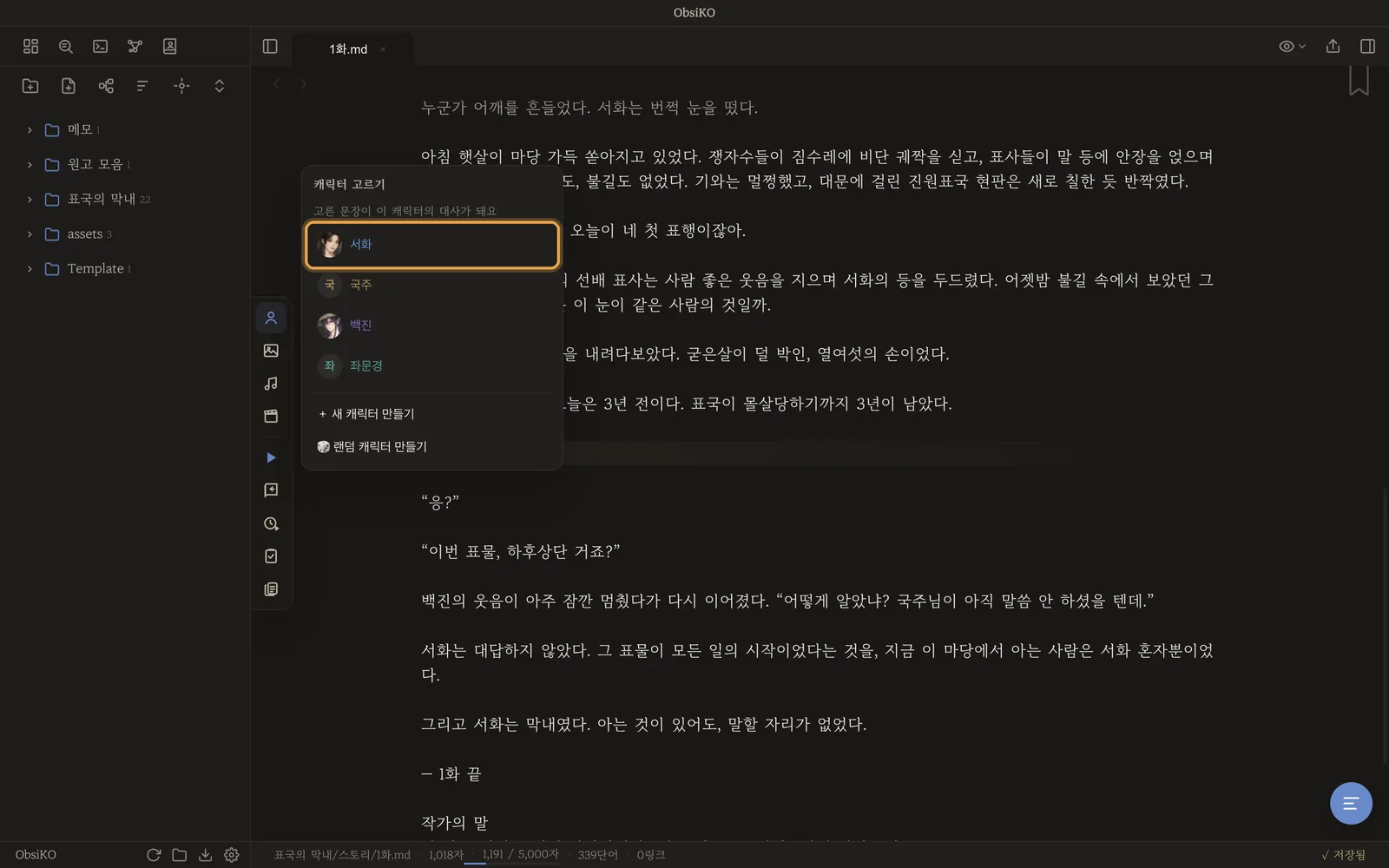Click the music note icon in the vertical toolbar
Screen dimensions: 1389x868
(271, 384)
